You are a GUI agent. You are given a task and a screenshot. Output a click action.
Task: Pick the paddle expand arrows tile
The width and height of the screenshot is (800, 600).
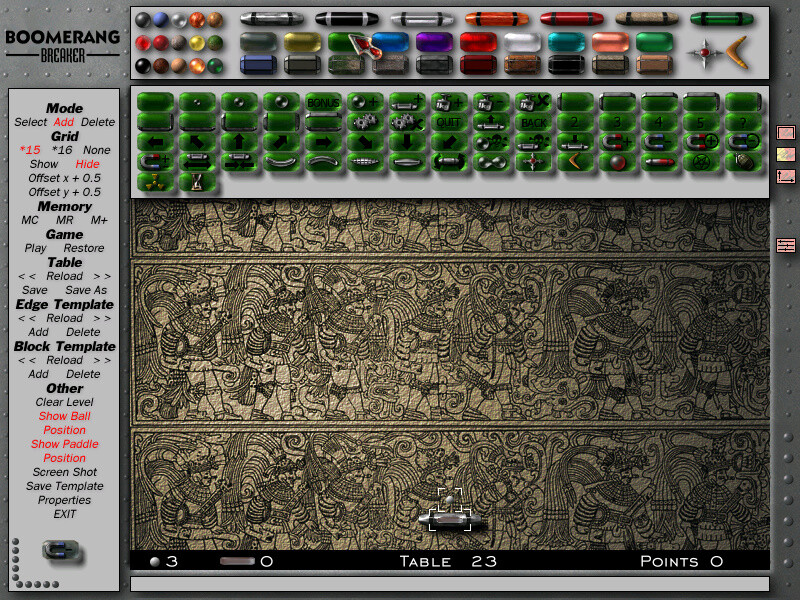tap(197, 162)
